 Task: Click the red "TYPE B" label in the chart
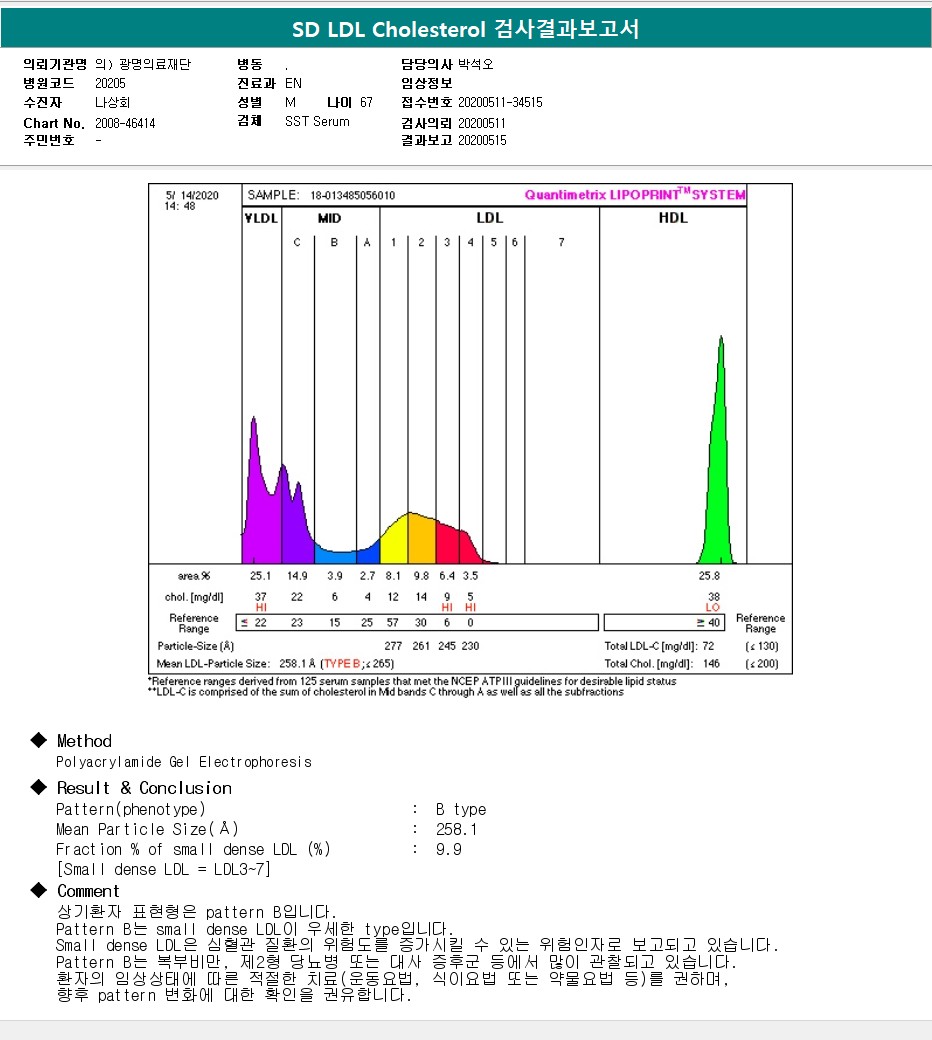[x=342, y=663]
